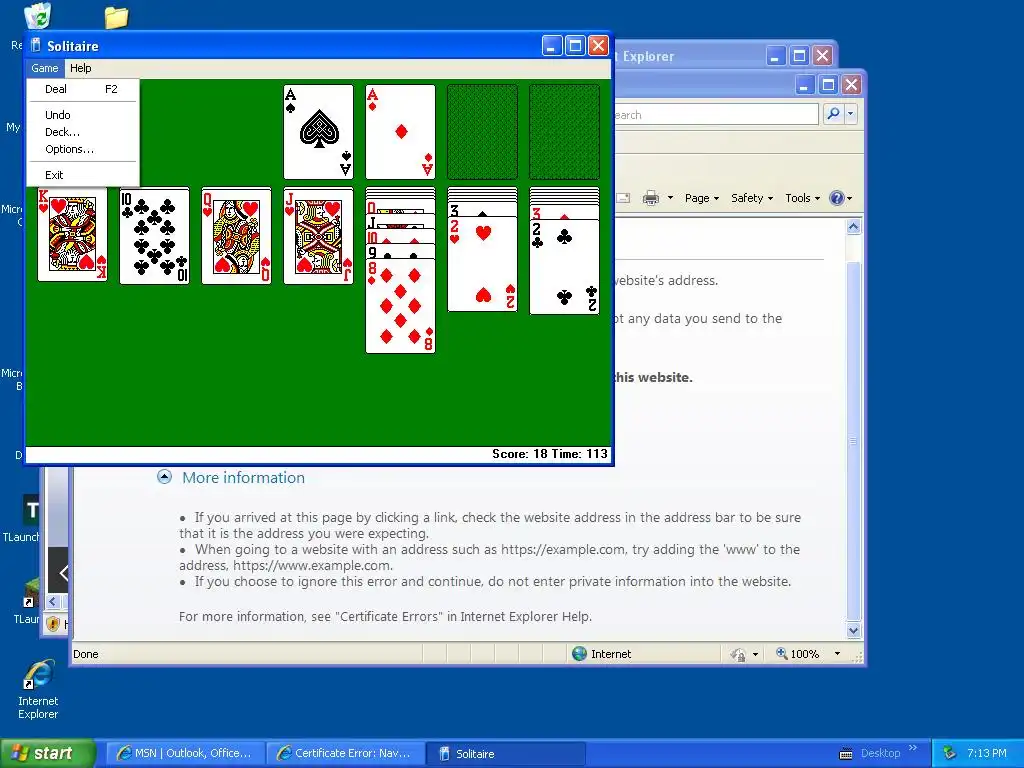Image resolution: width=1024 pixels, height=768 pixels.
Task: Click the Score: 18 Time: 113 status text
Action: (550, 454)
